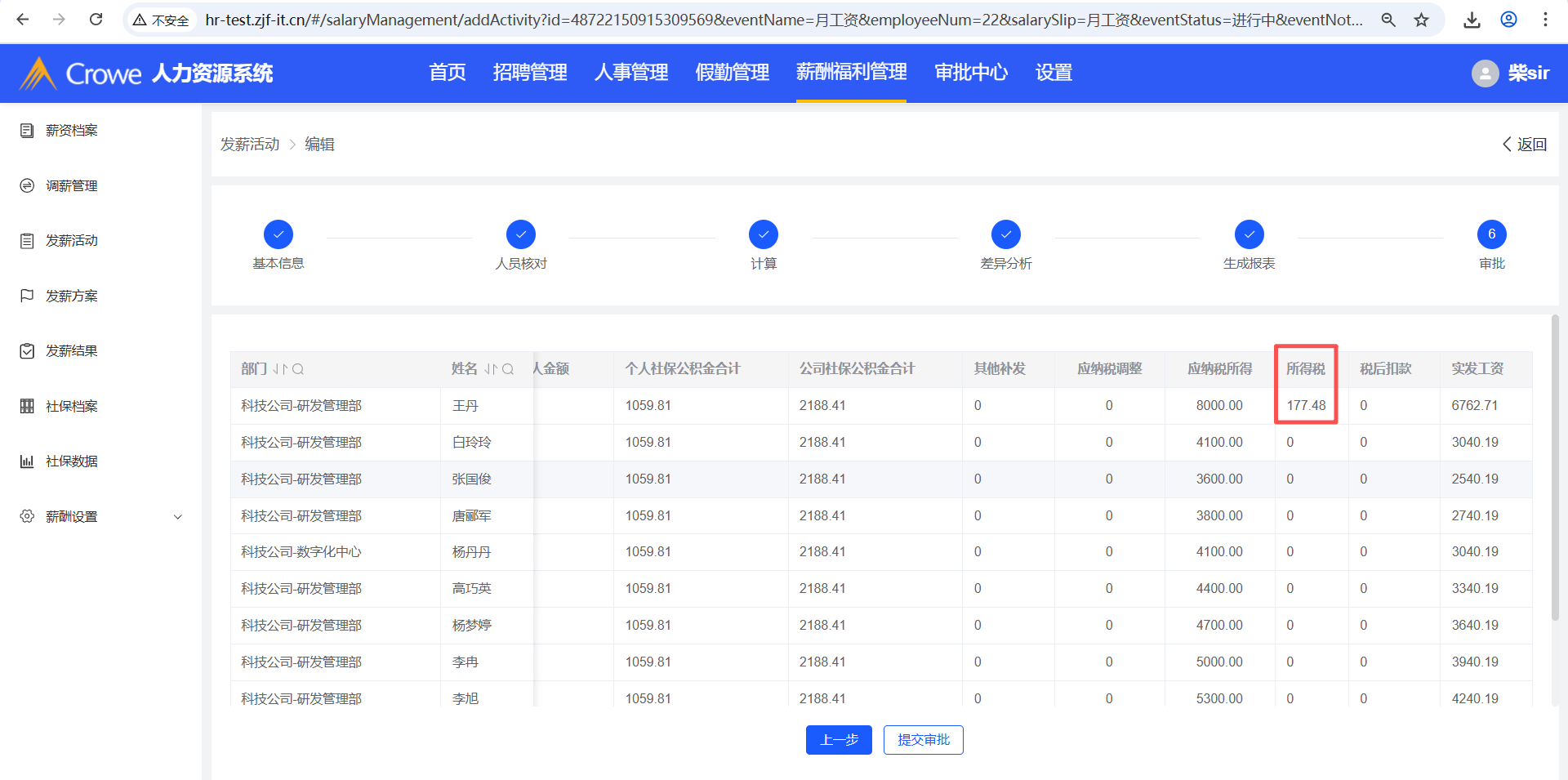Click the 计算 step circle

763,234
